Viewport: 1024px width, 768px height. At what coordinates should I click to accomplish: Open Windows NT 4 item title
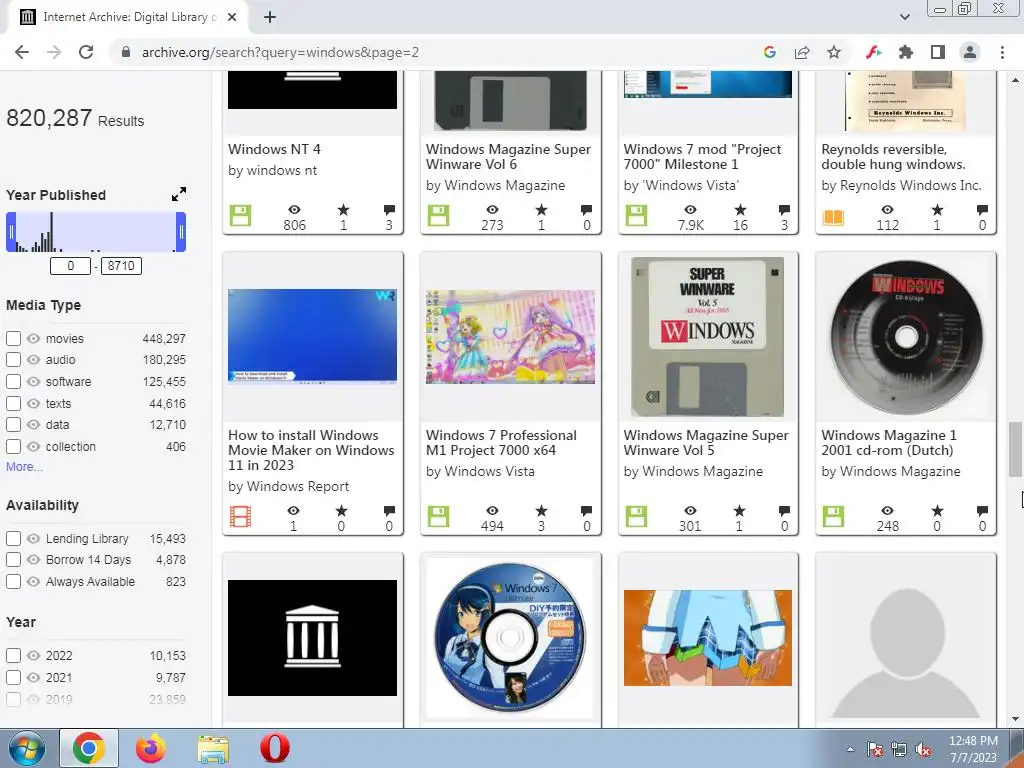click(x=274, y=149)
